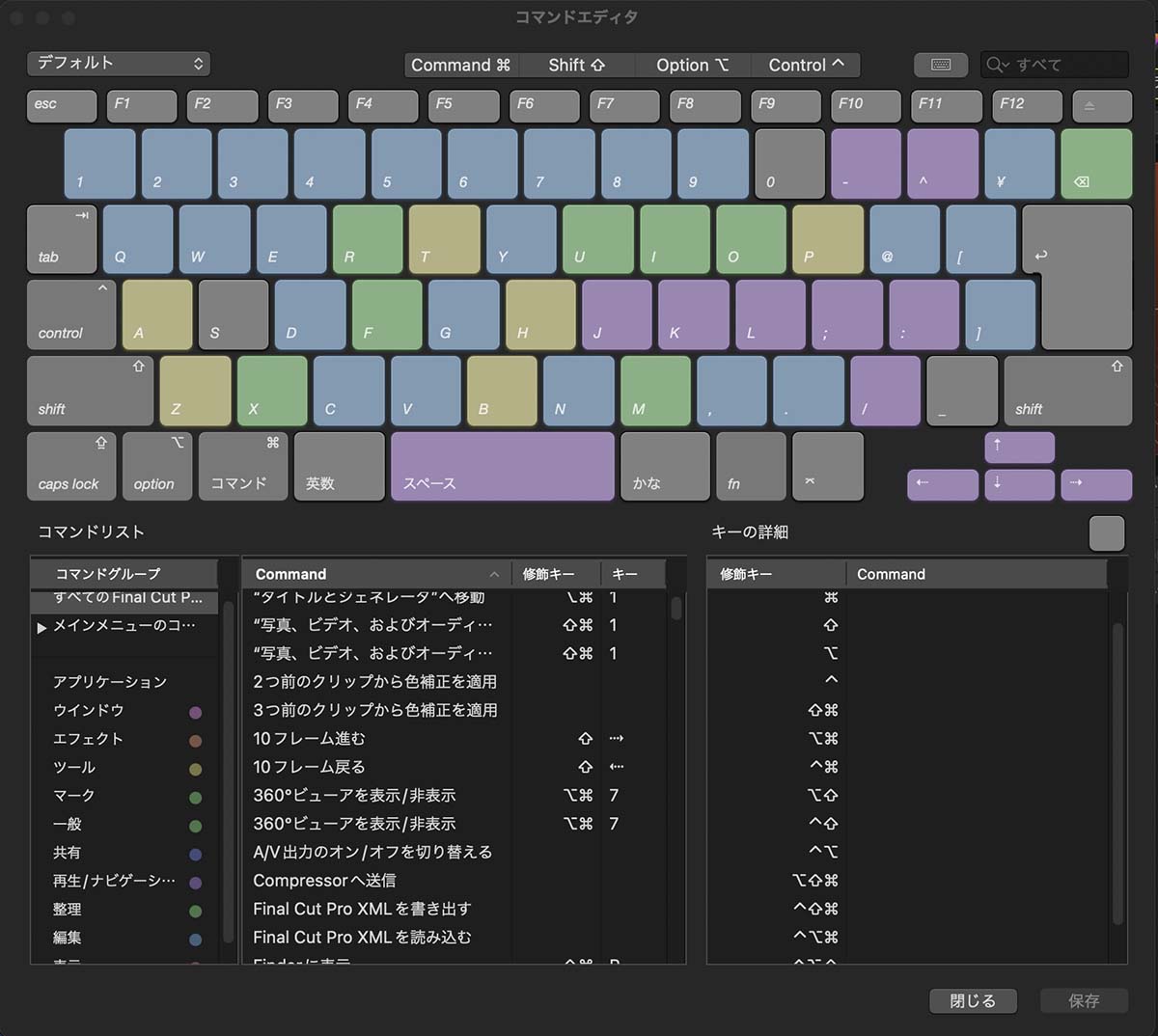The image size is (1158, 1036).
Task: Select the 再生/ナビゲーシ… command group
Action: (x=125, y=882)
